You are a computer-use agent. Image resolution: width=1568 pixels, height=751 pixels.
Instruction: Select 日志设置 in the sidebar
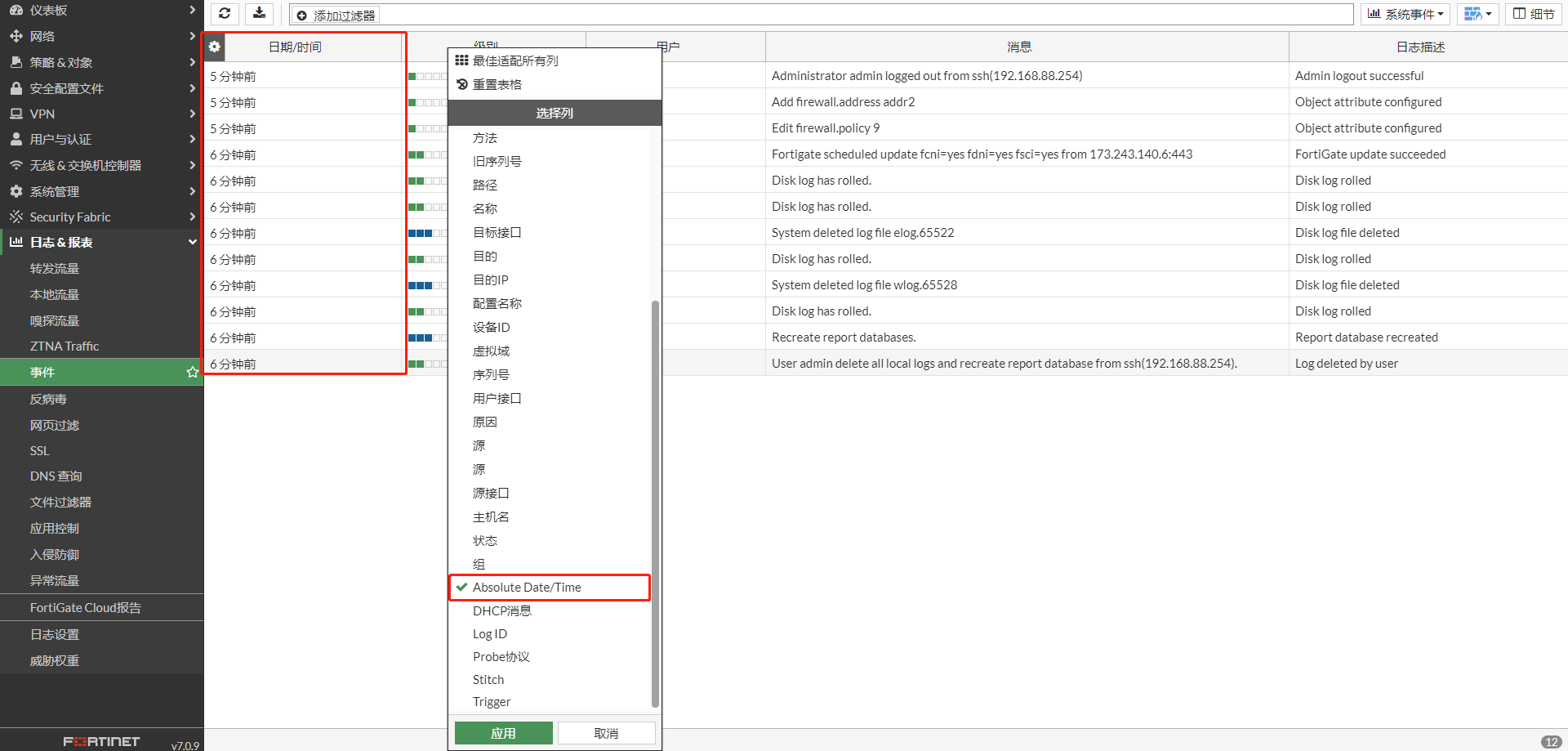(x=55, y=635)
